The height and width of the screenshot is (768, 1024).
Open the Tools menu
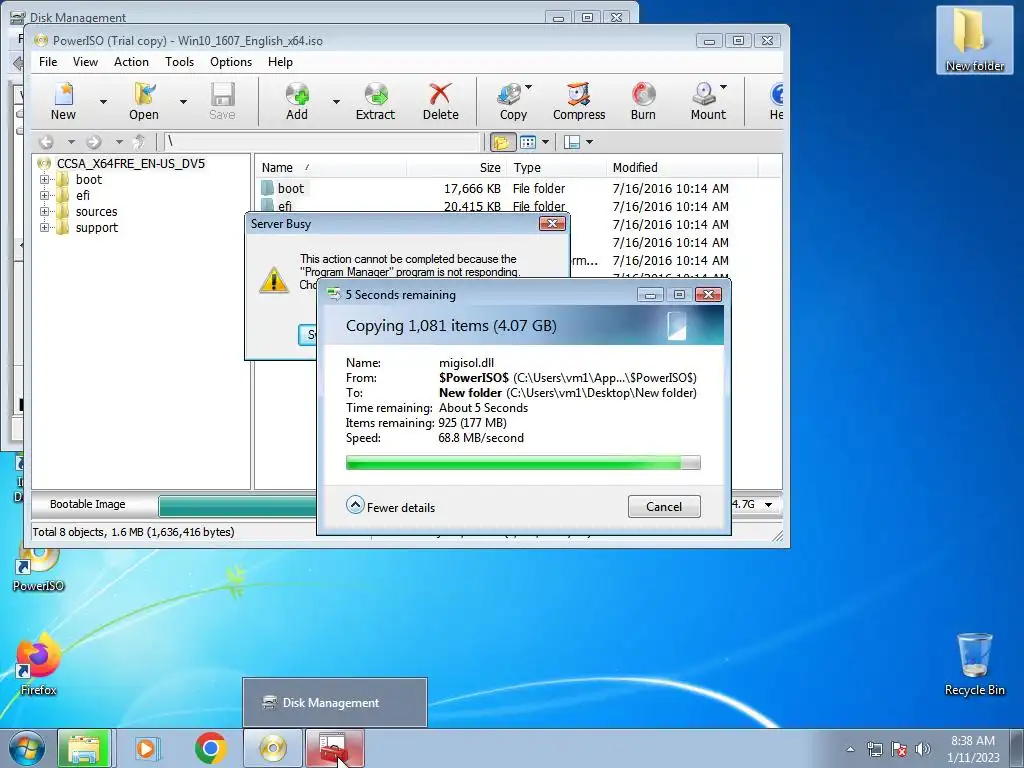point(179,62)
